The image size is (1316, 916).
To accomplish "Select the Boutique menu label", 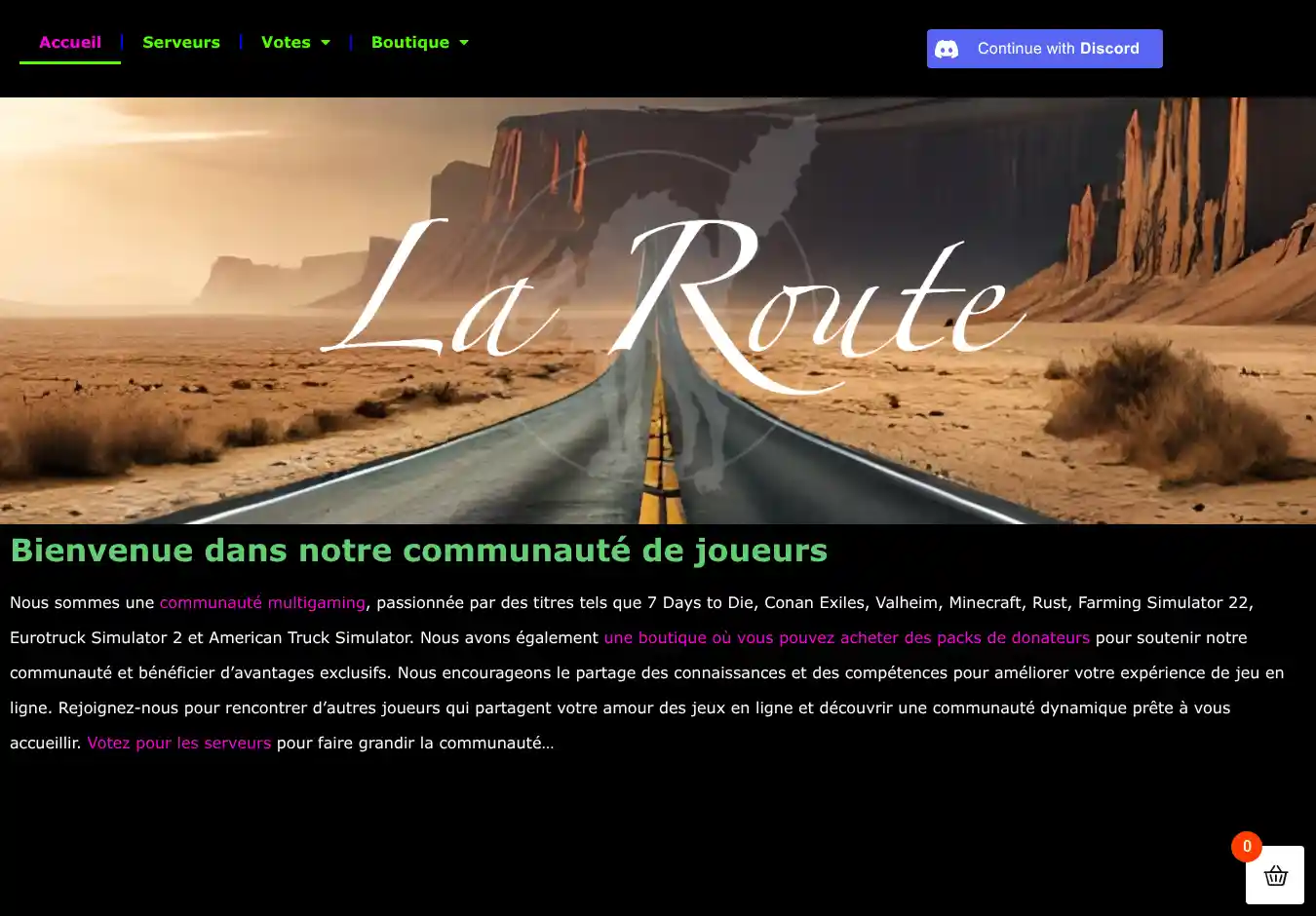I will (409, 43).
